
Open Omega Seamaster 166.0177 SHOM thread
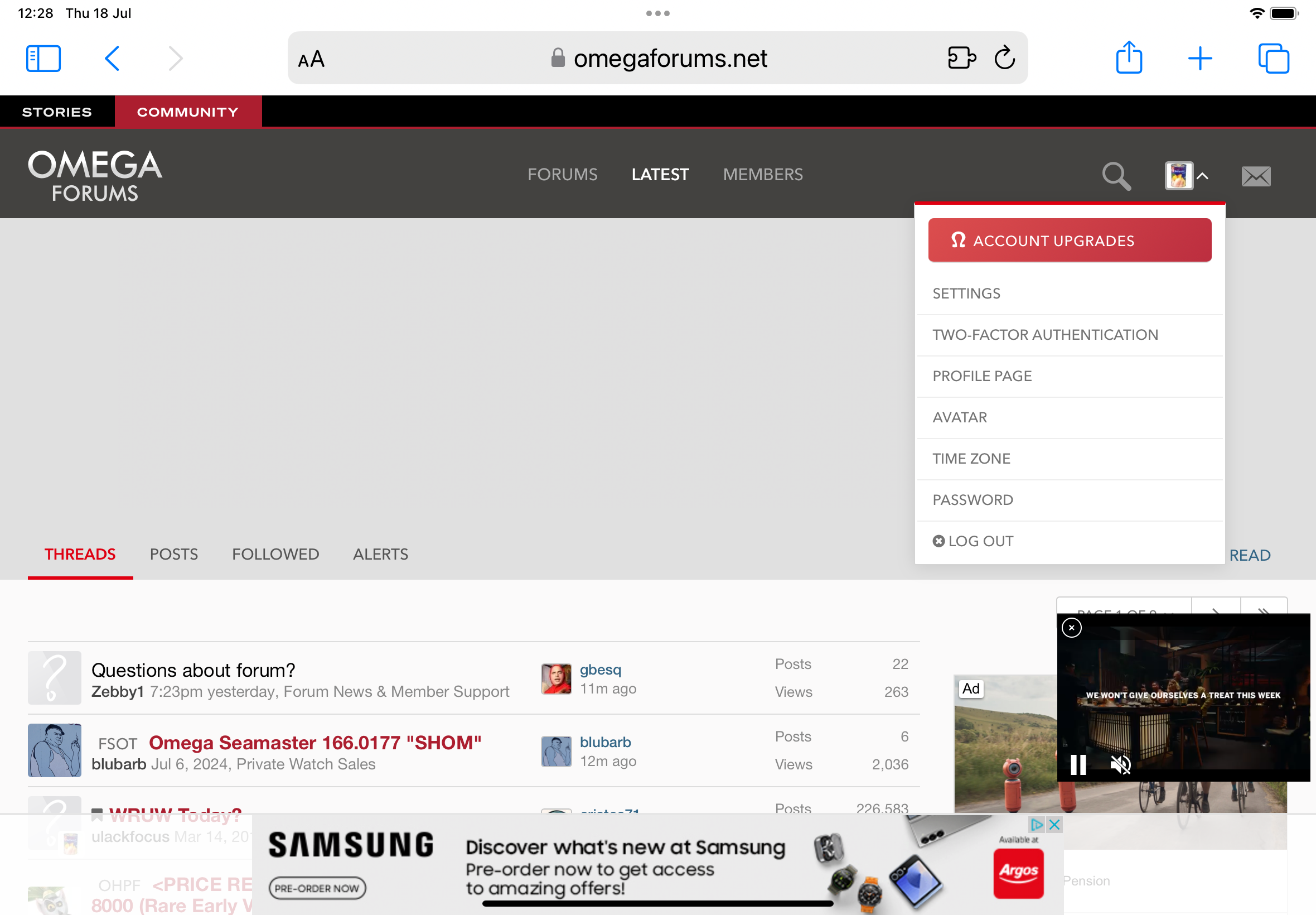(x=315, y=743)
